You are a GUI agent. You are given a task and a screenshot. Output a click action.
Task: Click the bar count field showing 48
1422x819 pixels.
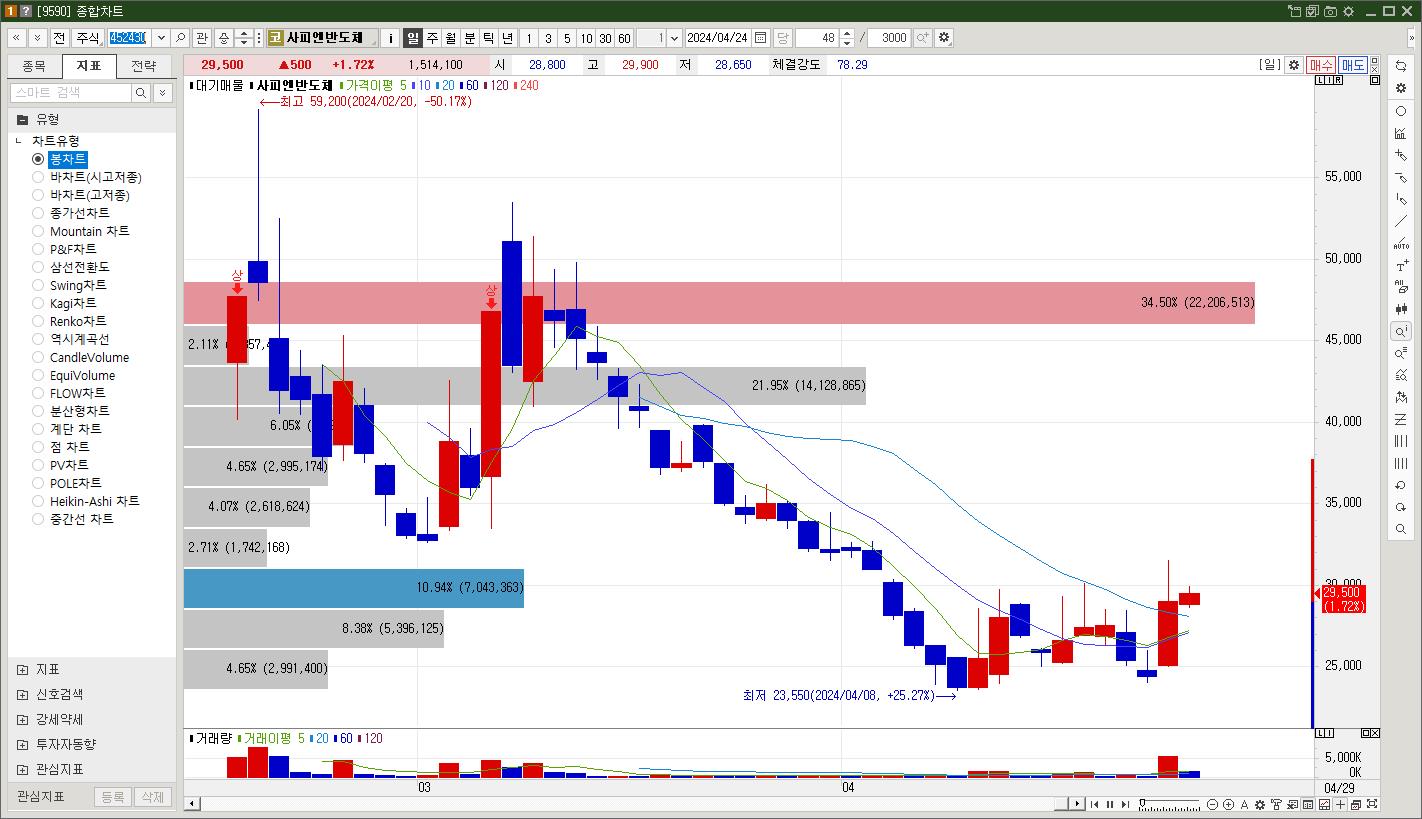816,38
